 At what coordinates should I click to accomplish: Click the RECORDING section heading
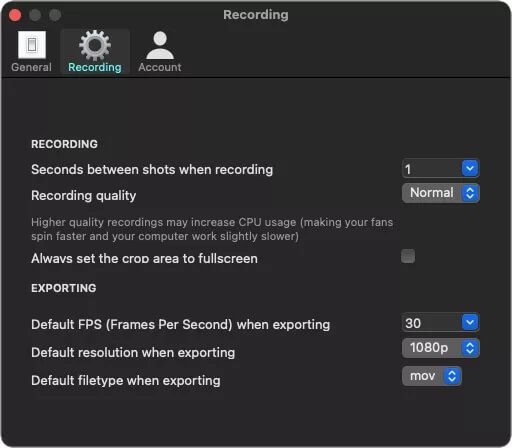(x=64, y=144)
